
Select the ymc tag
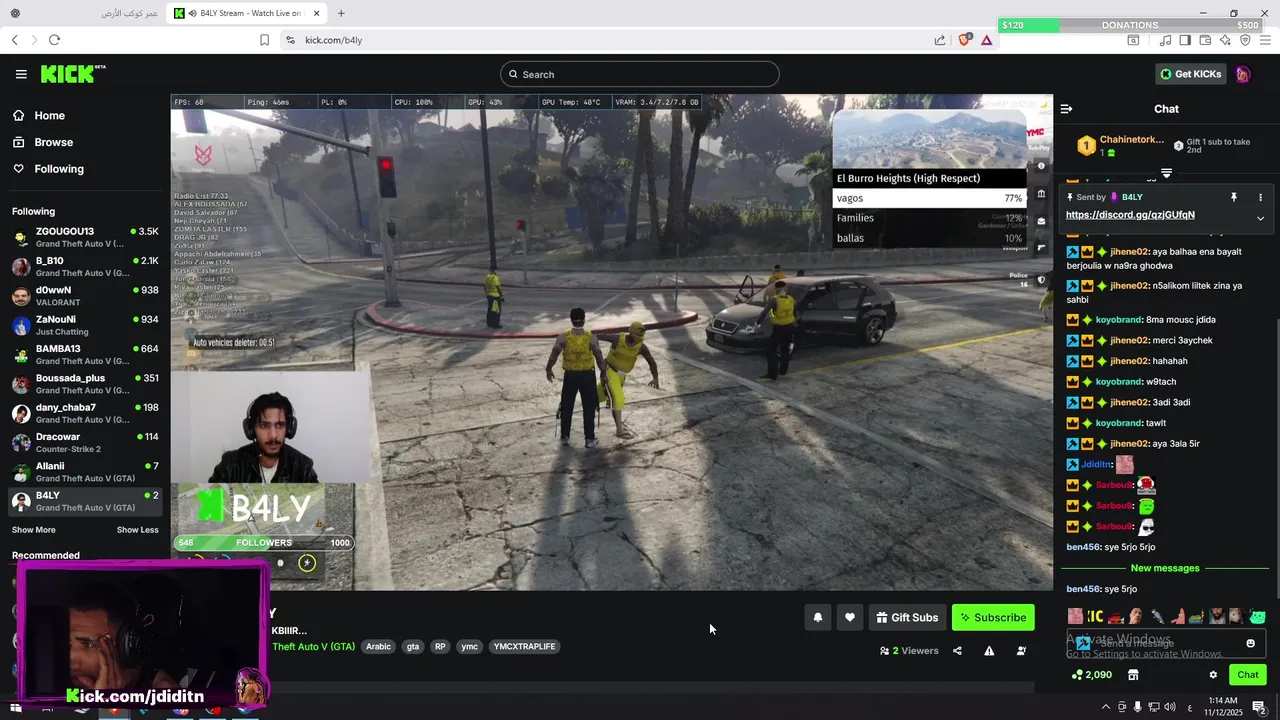pyautogui.click(x=469, y=647)
